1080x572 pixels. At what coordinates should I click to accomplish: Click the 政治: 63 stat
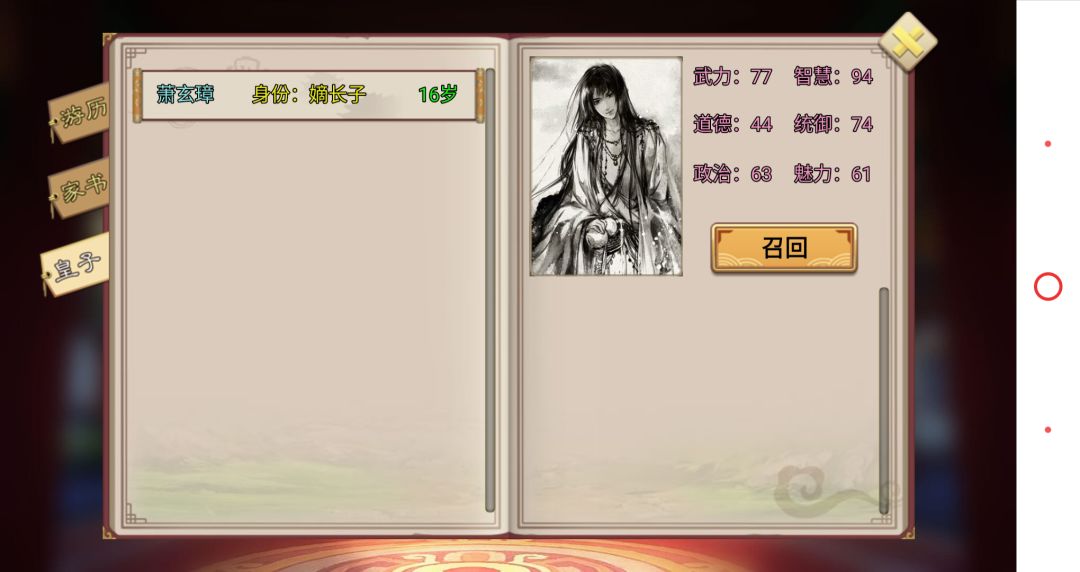tap(732, 174)
